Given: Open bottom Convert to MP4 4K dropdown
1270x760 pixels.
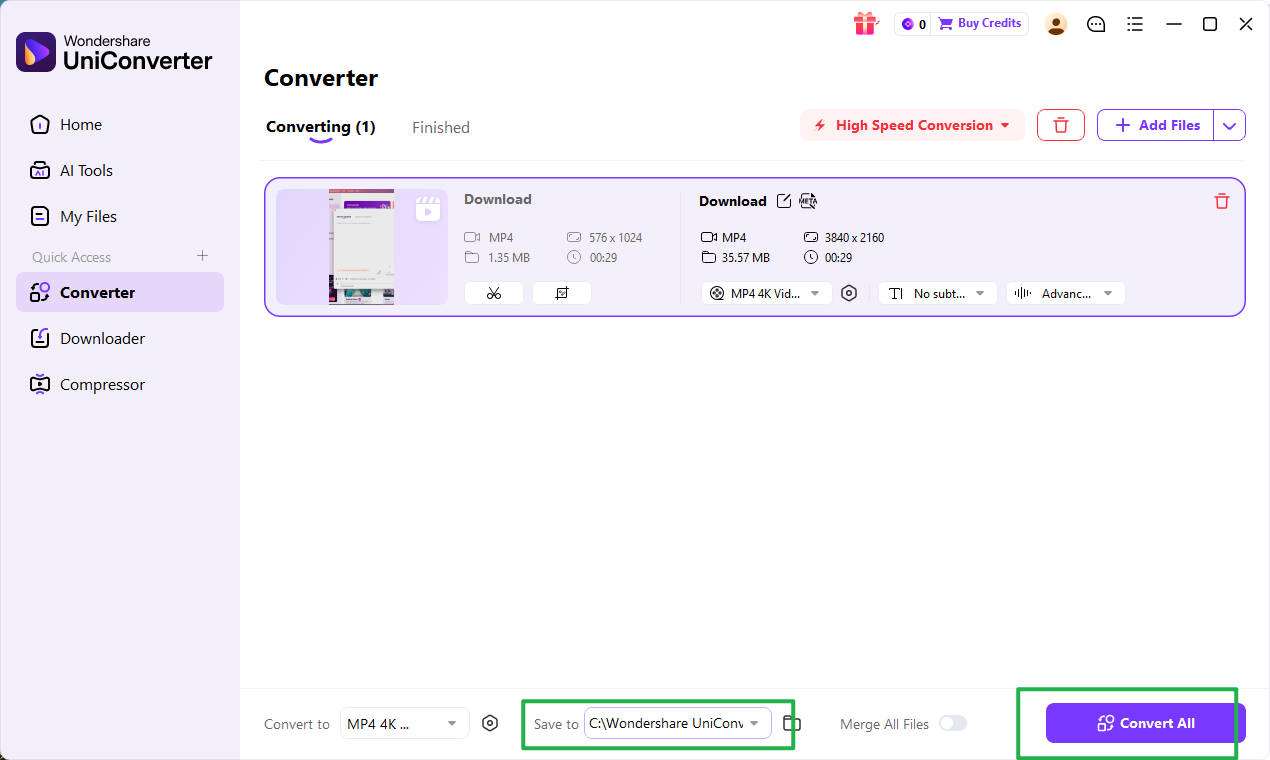Looking at the screenshot, I should (x=404, y=724).
